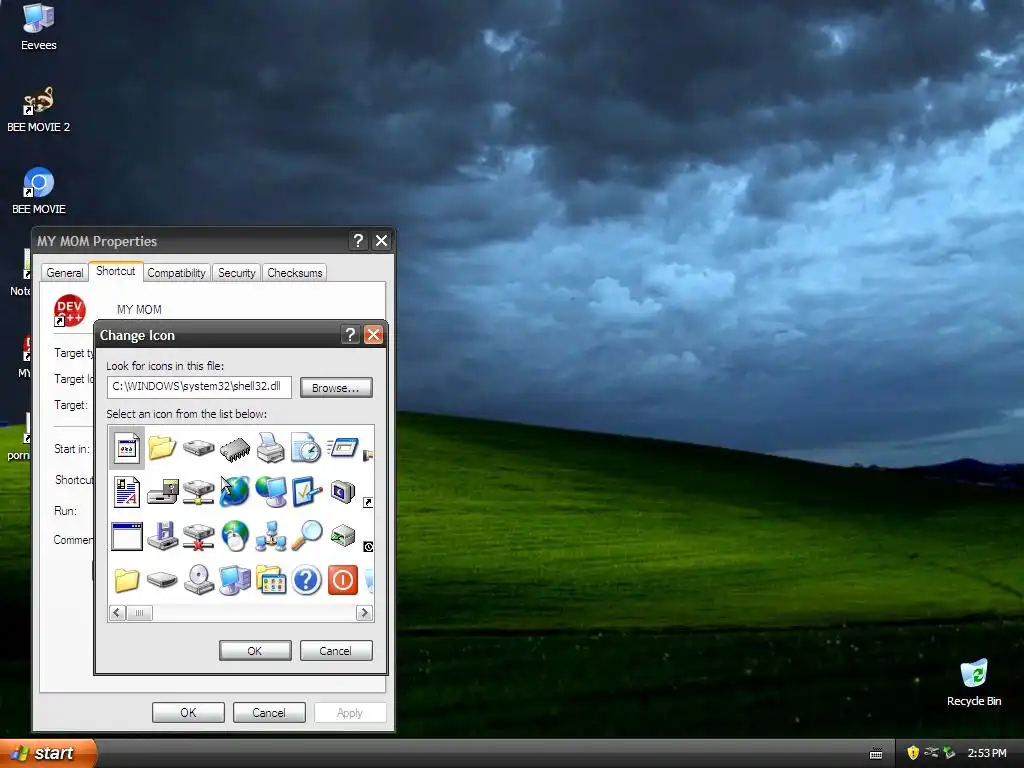Go to the Checksums tab
This screenshot has width=1024, height=768.
295,273
